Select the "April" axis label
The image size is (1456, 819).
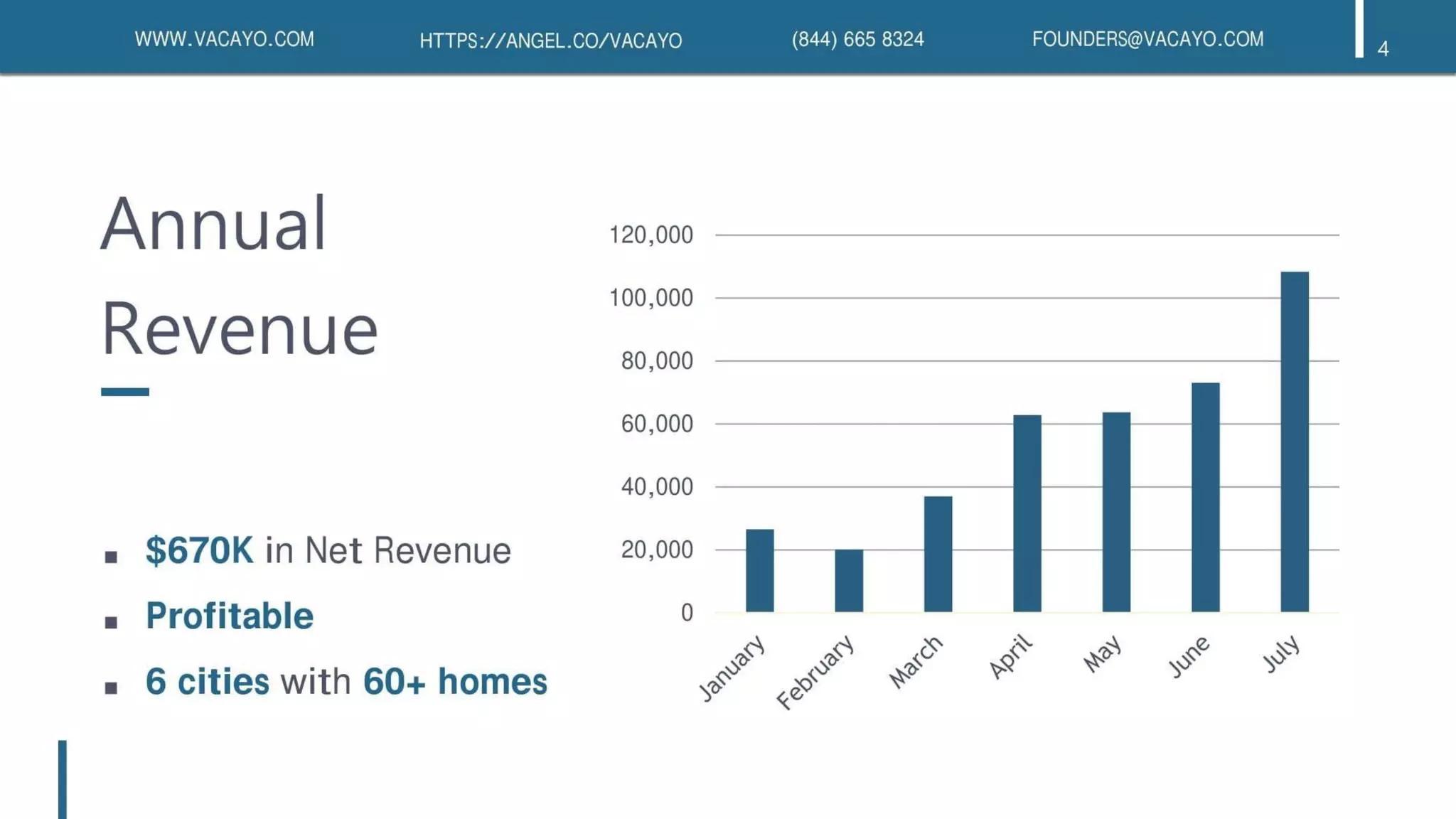coord(1010,656)
